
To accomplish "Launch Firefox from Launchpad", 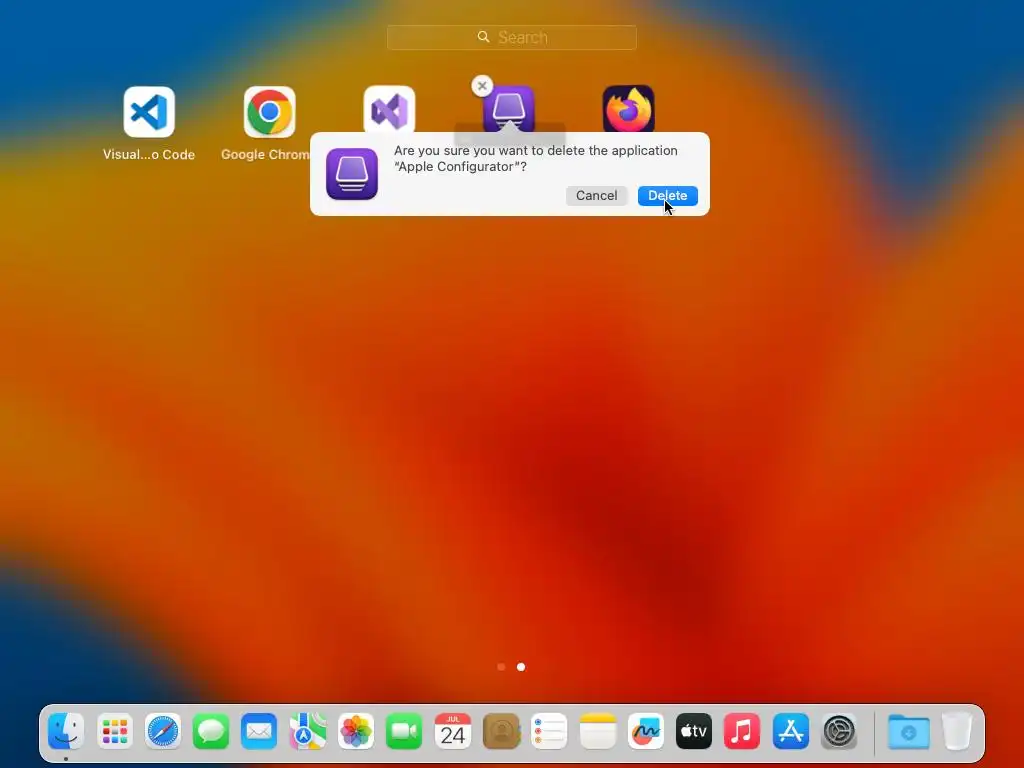I will click(628, 109).
